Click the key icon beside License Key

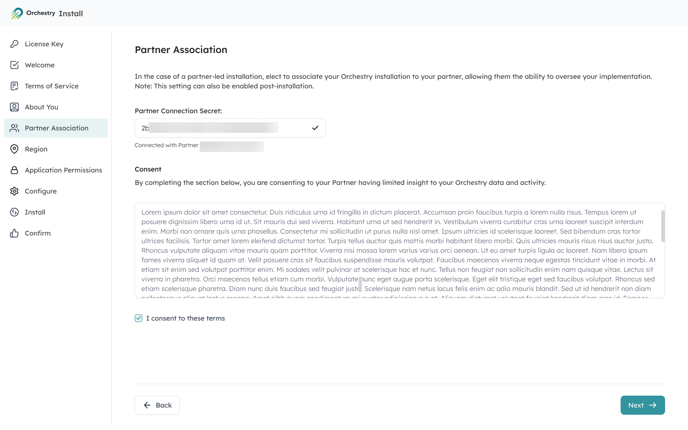pyautogui.click(x=14, y=44)
